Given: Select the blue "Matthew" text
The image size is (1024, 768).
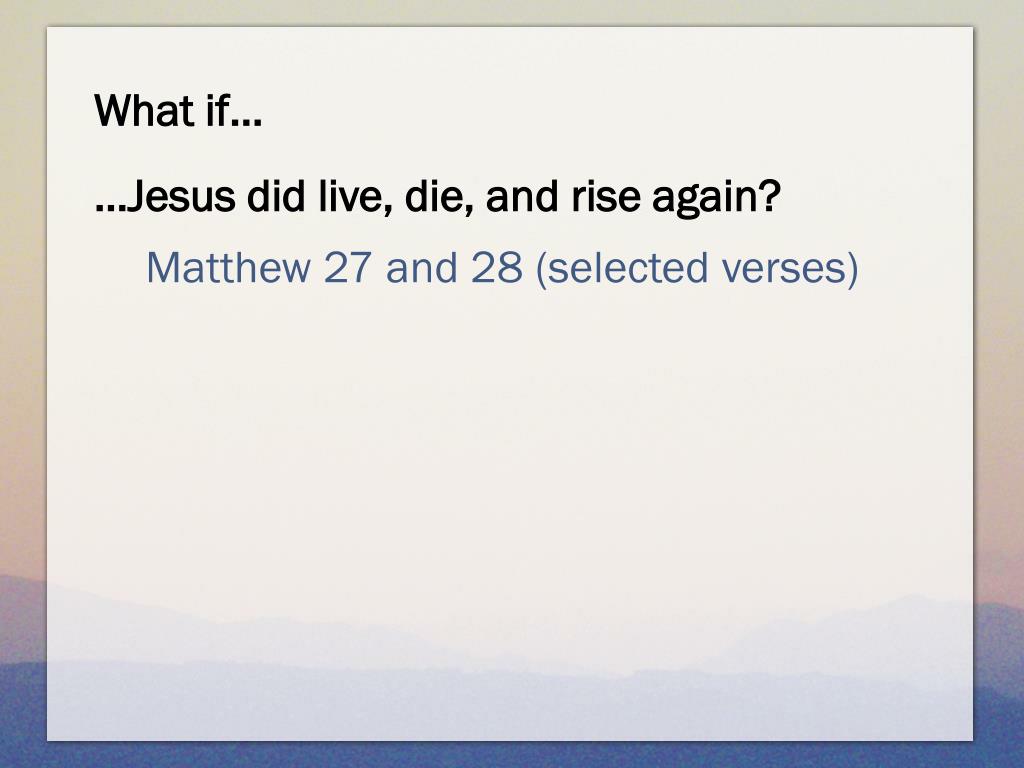Looking at the screenshot, I should click(x=229, y=267).
